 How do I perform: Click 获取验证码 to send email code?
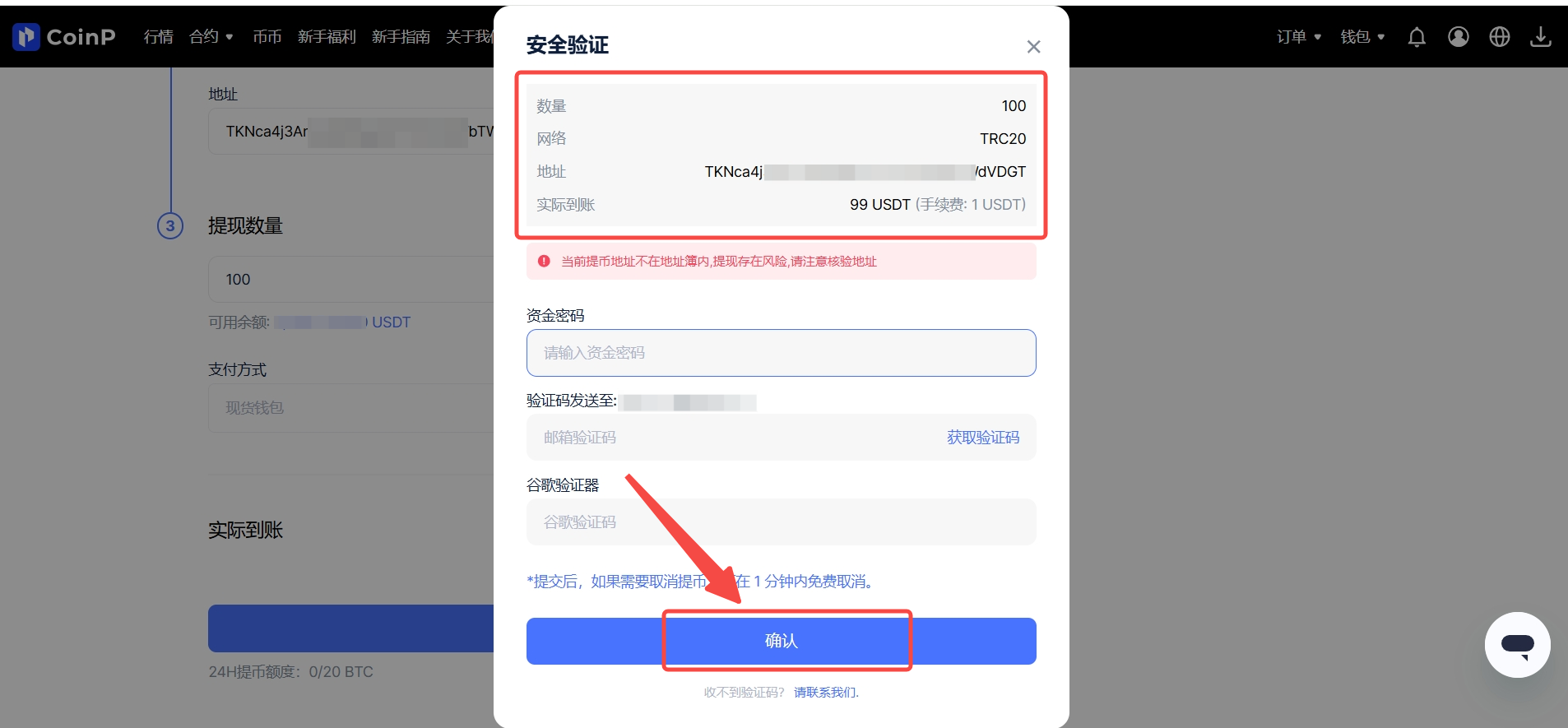tap(983, 438)
